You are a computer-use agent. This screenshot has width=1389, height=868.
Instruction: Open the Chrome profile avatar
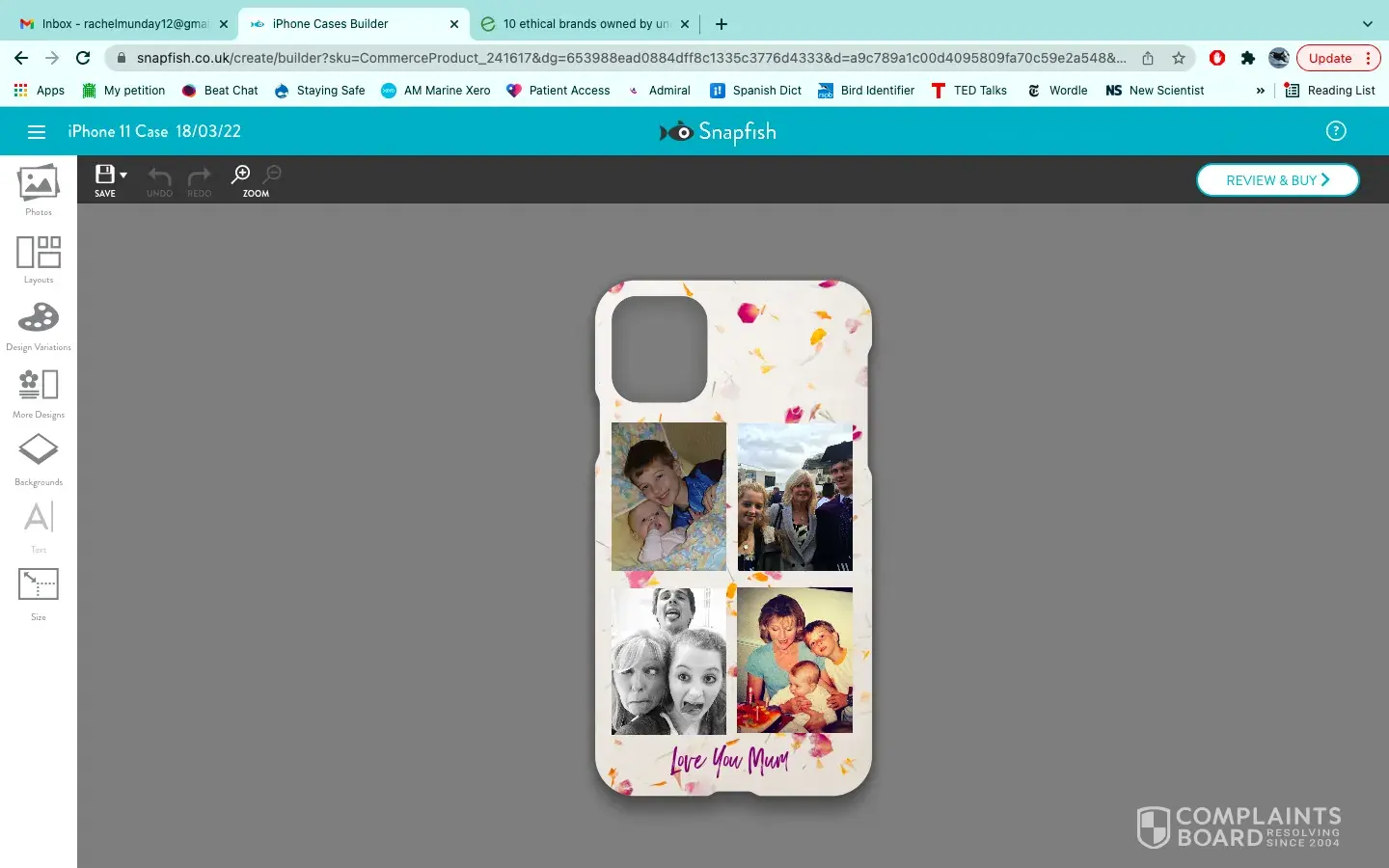pyautogui.click(x=1279, y=58)
